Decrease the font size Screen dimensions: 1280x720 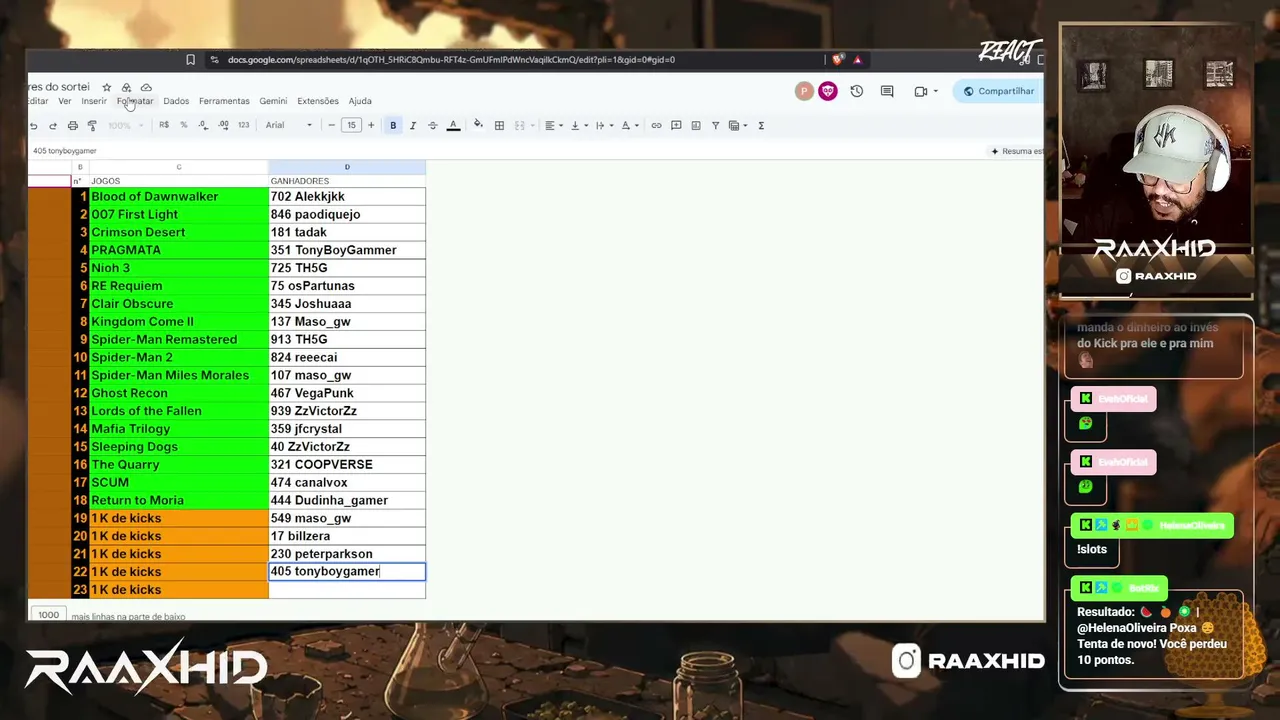(x=332, y=126)
